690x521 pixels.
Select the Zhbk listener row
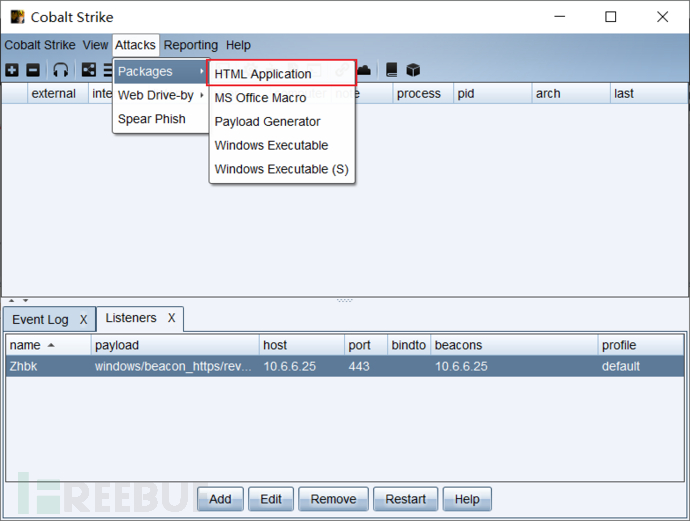(345, 366)
